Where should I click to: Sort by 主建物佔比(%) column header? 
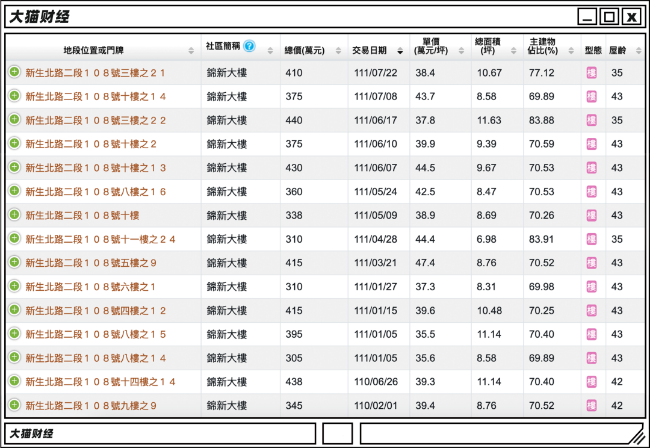point(552,46)
